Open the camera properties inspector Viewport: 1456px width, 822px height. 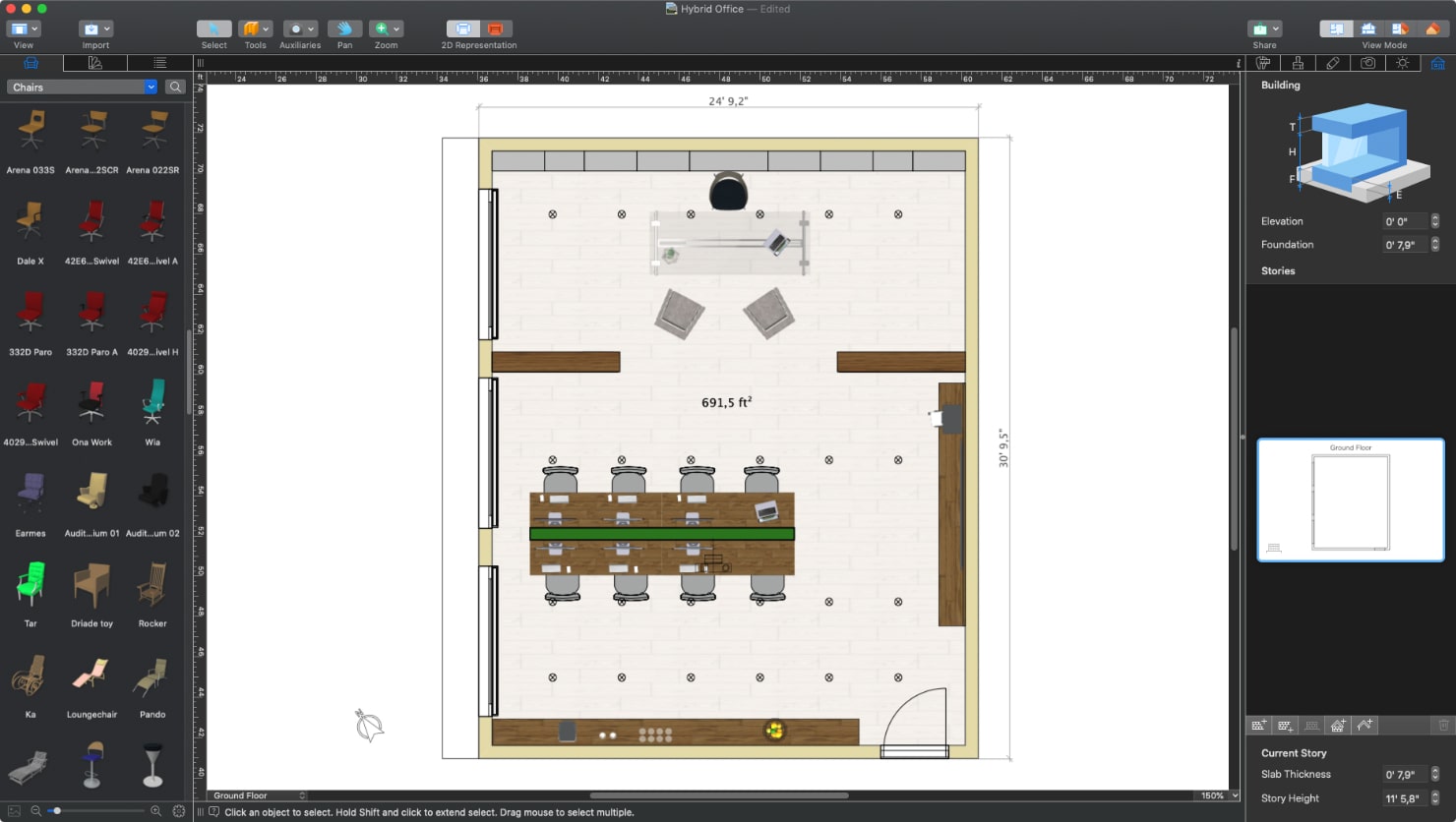1367,62
